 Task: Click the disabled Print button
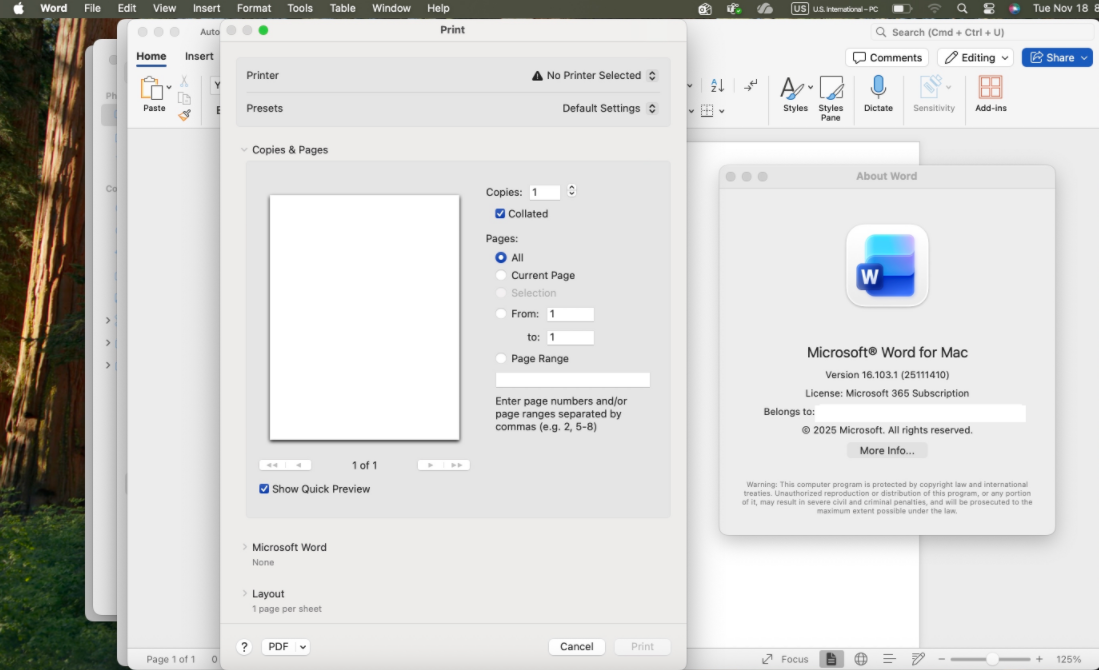tap(642, 646)
